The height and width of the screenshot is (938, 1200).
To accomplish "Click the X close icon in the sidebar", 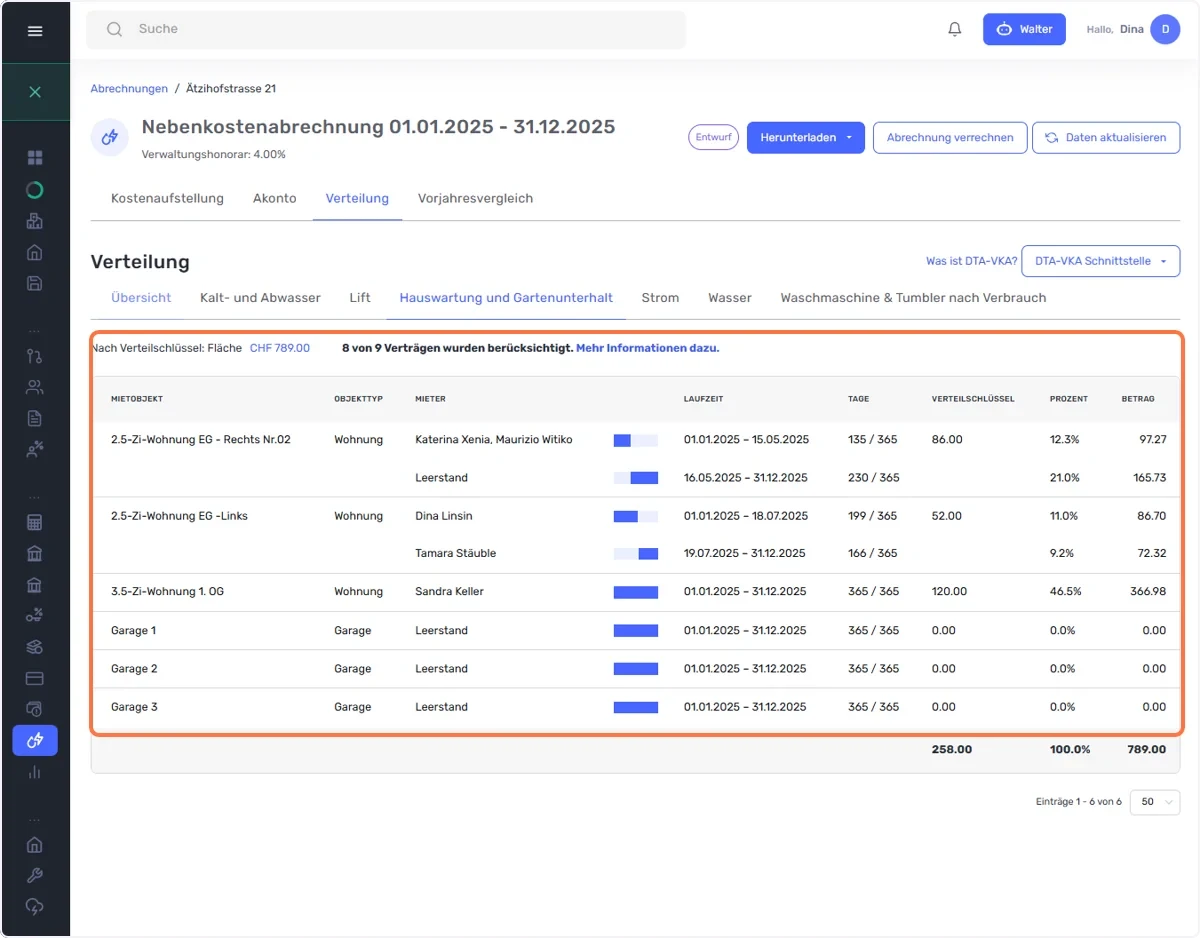I will click(35, 92).
